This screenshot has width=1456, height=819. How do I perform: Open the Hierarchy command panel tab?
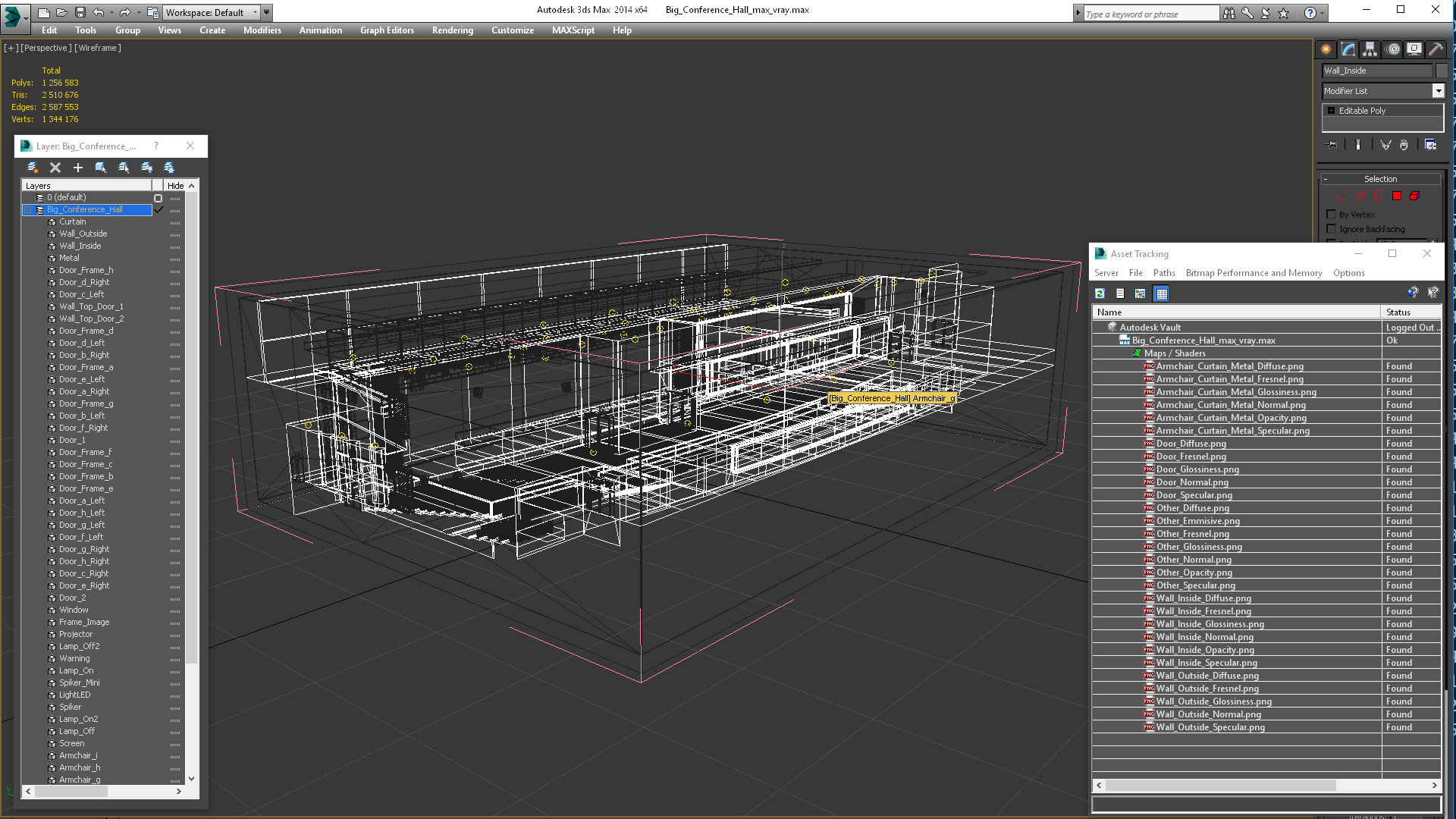click(1370, 49)
